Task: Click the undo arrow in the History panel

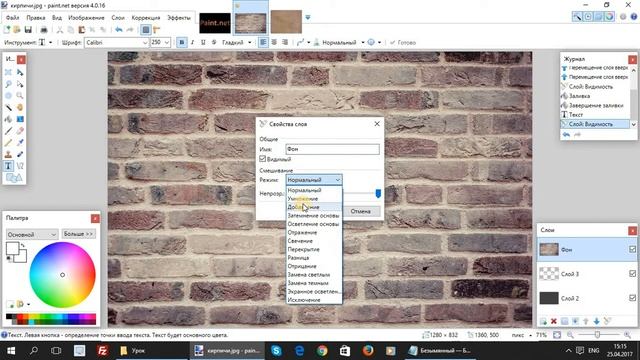Action: (566, 134)
